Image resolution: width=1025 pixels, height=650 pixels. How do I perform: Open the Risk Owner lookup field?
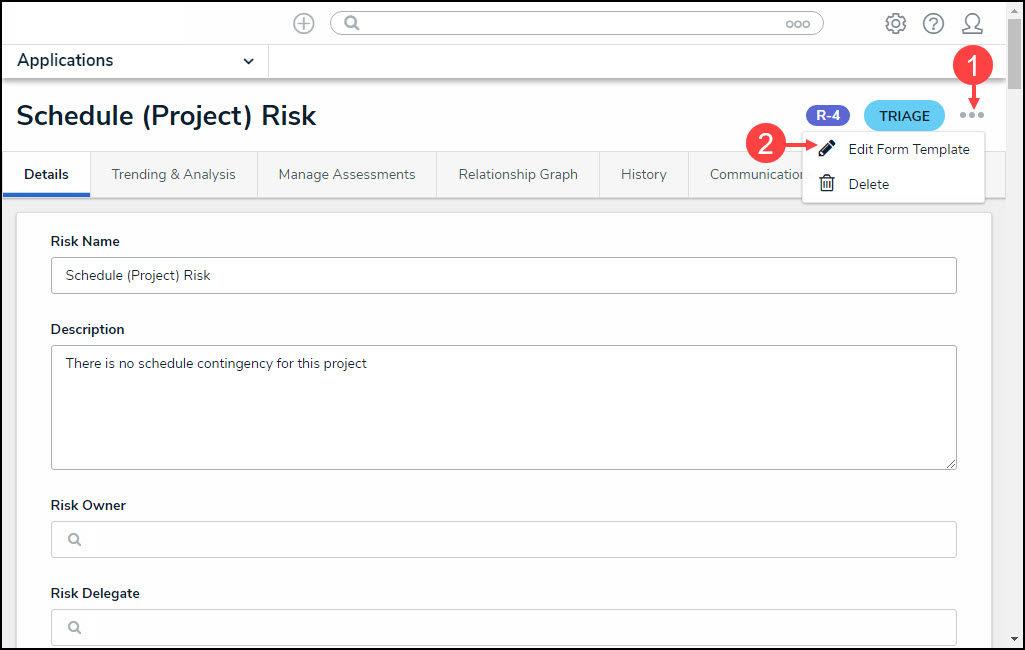pos(504,539)
